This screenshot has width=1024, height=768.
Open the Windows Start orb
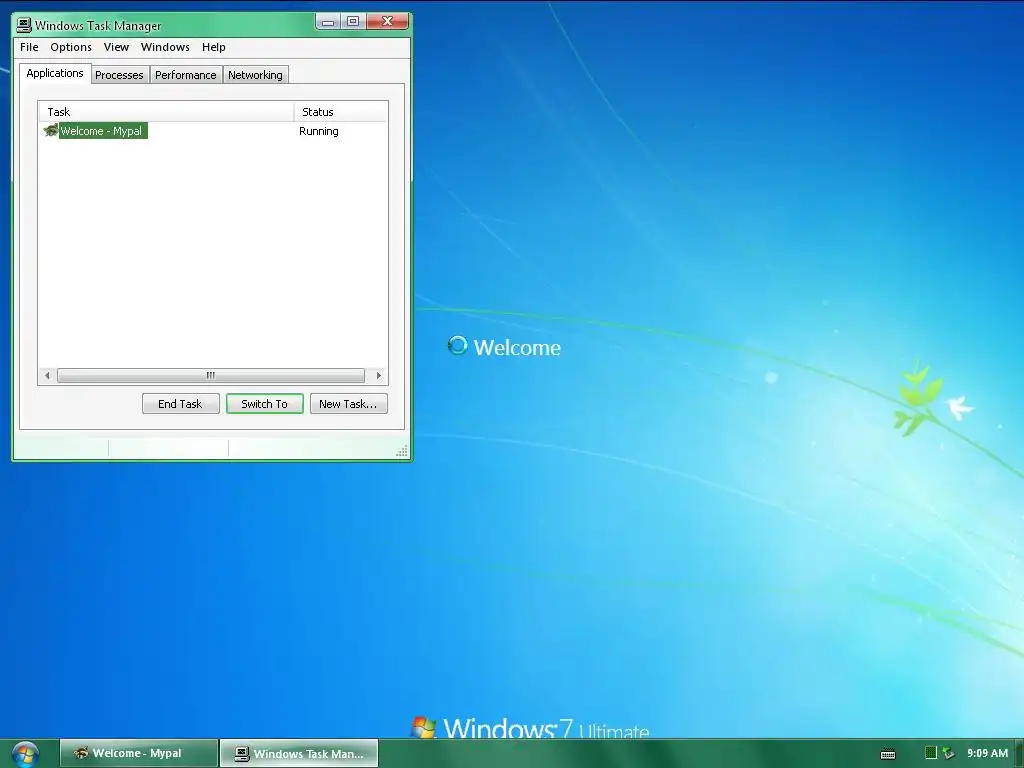pos(25,754)
